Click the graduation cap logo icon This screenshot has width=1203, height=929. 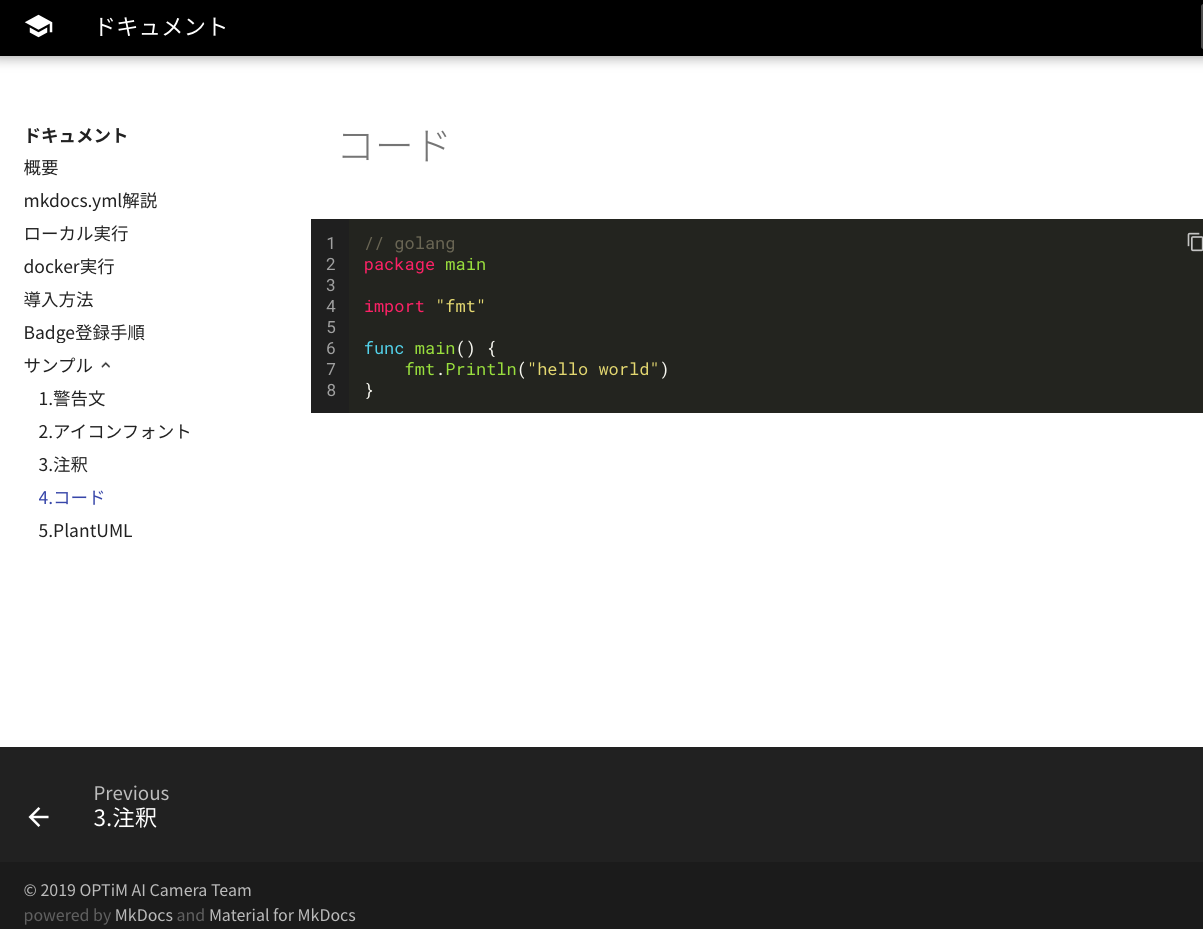pyautogui.click(x=39, y=27)
